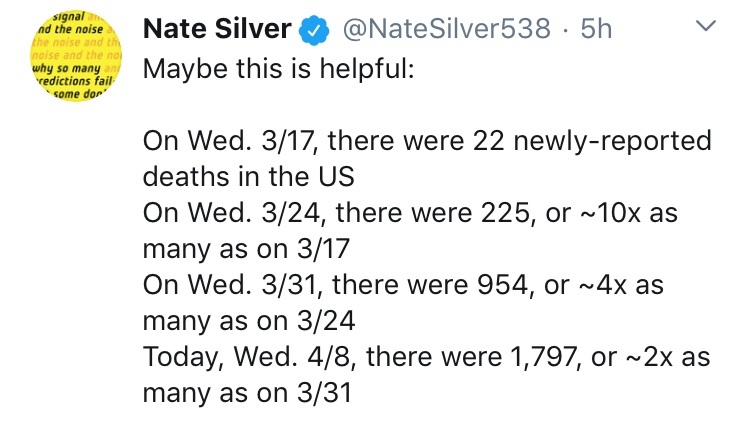Click the line mentioning 22 newly-reported deaths
The image size is (743, 428).
click(x=427, y=142)
